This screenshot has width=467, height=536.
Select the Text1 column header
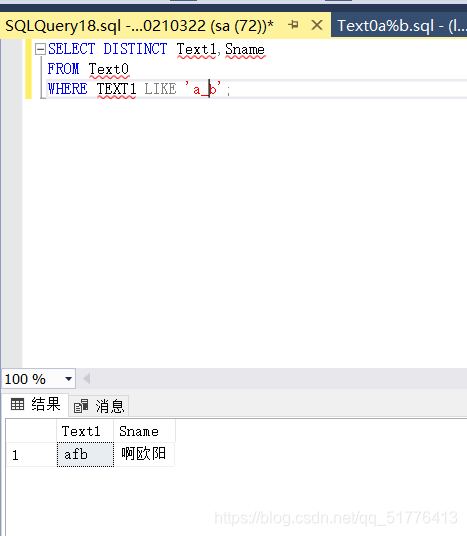click(x=85, y=431)
